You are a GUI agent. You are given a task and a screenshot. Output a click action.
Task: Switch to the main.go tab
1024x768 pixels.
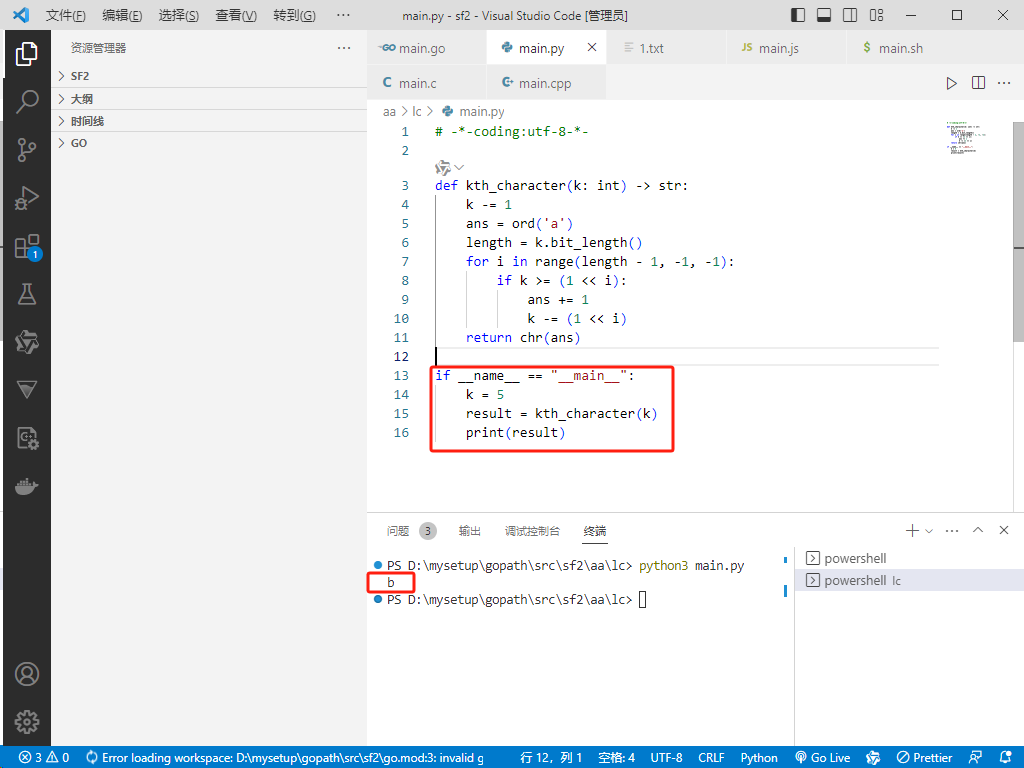(x=426, y=48)
